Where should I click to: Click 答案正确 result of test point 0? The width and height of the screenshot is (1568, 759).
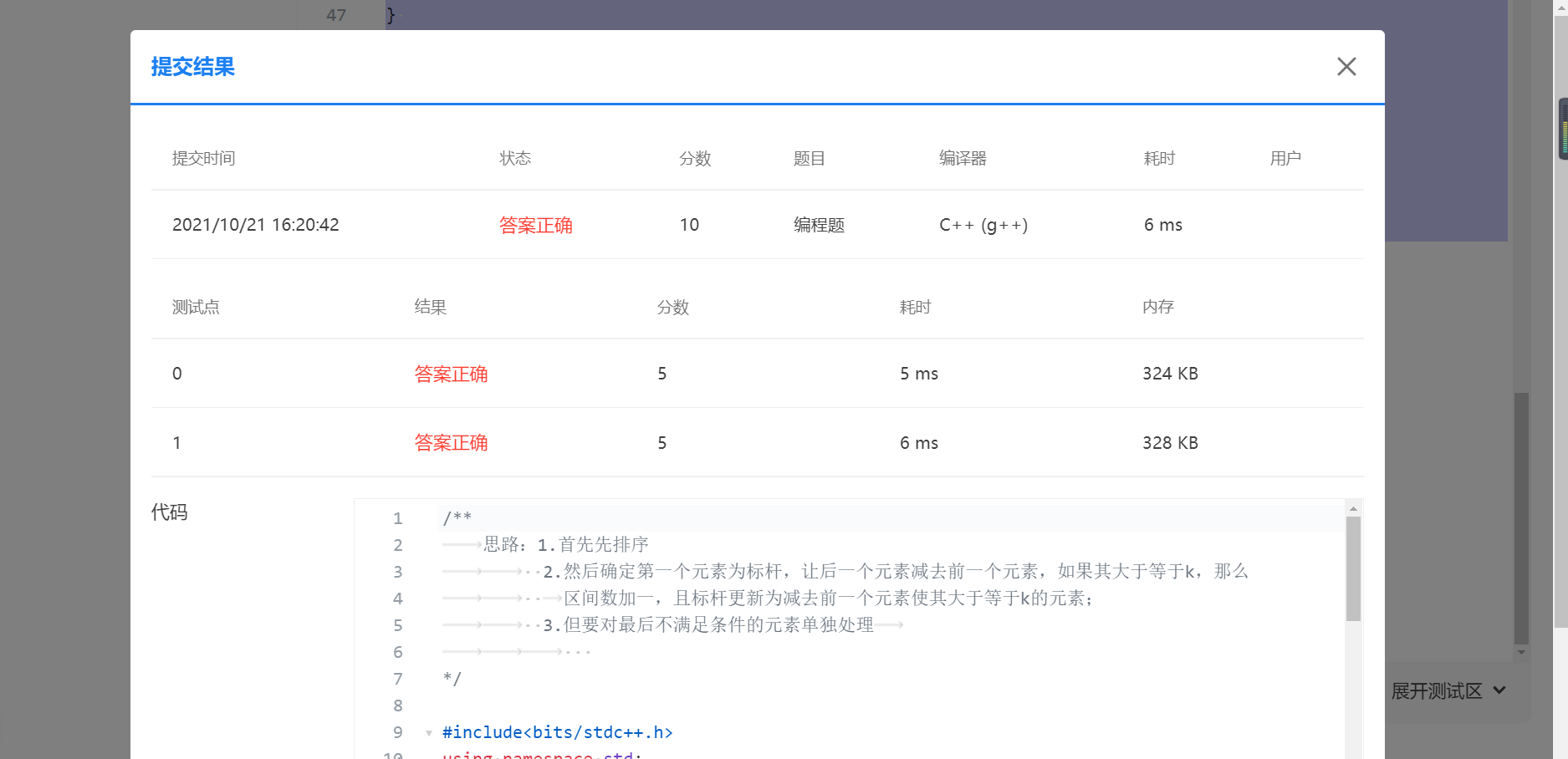coord(452,374)
